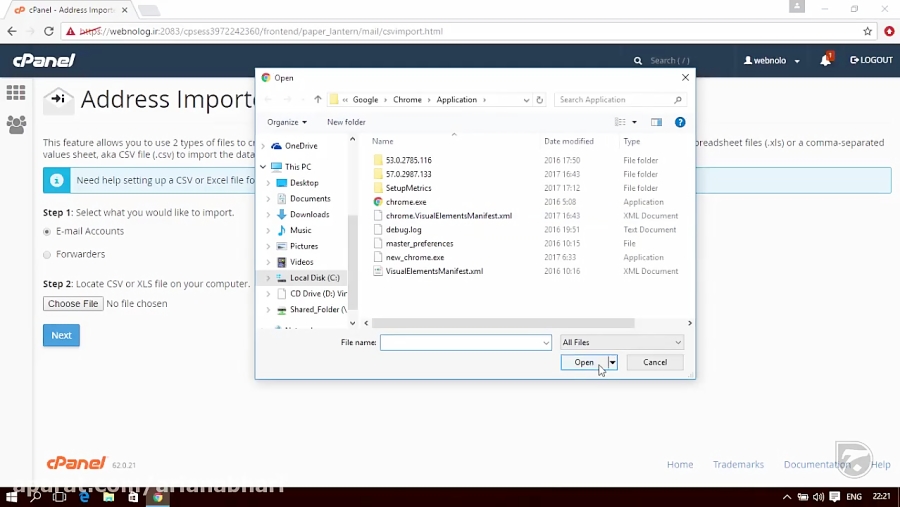Viewport: 900px width, 507px height.
Task: Select new_chrome.exe in the file list
Action: [x=414, y=257]
